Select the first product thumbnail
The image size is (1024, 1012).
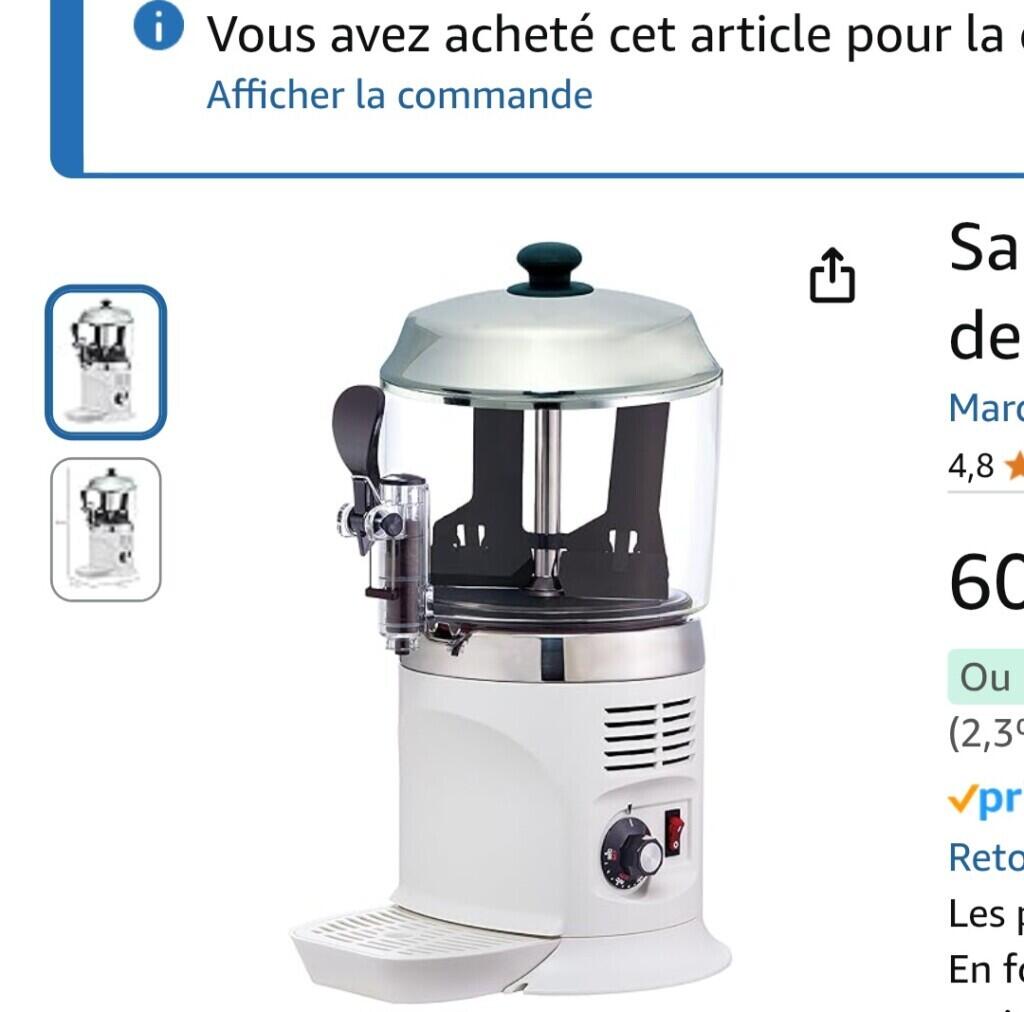tap(106, 362)
